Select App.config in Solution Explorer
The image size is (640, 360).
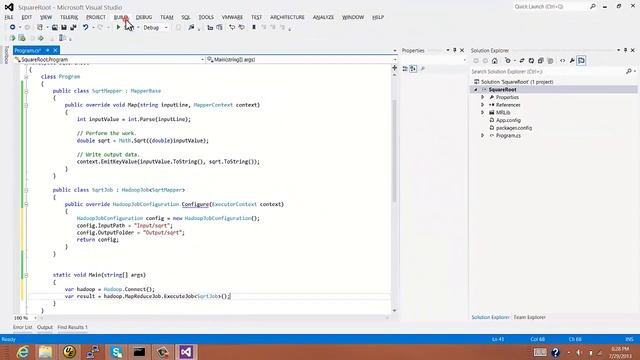pyautogui.click(x=508, y=120)
